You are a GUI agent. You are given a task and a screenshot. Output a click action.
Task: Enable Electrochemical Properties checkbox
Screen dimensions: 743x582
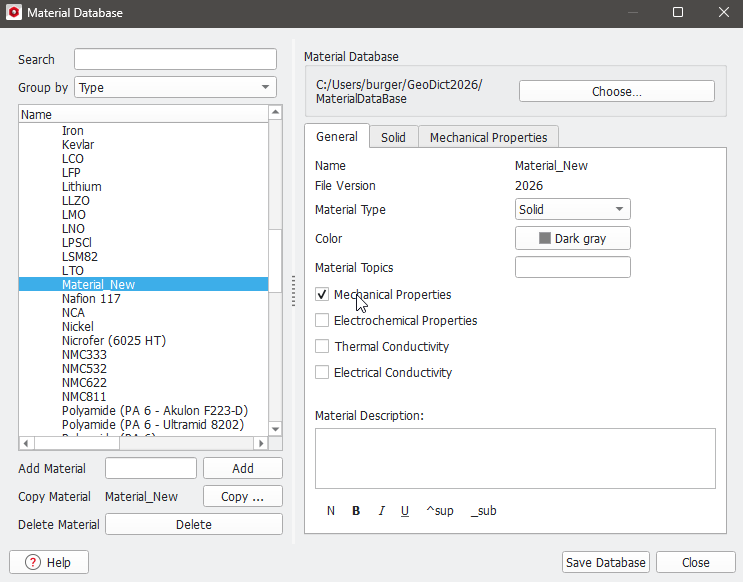pyautogui.click(x=322, y=320)
